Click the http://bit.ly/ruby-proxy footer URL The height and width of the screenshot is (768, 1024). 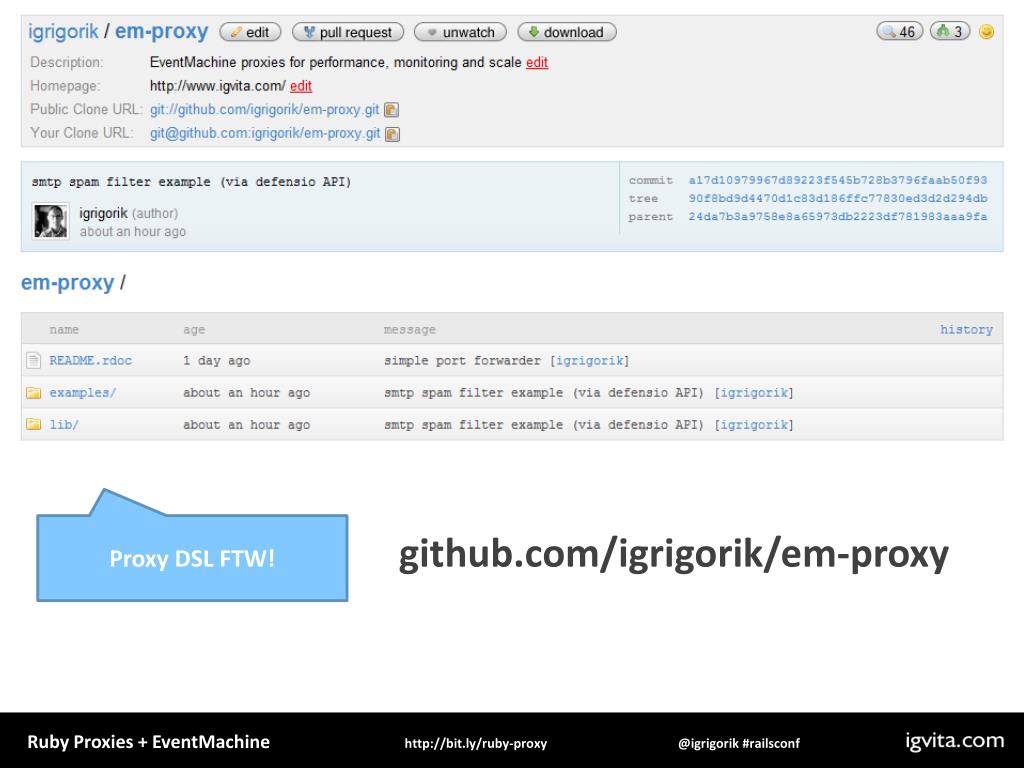tap(475, 743)
